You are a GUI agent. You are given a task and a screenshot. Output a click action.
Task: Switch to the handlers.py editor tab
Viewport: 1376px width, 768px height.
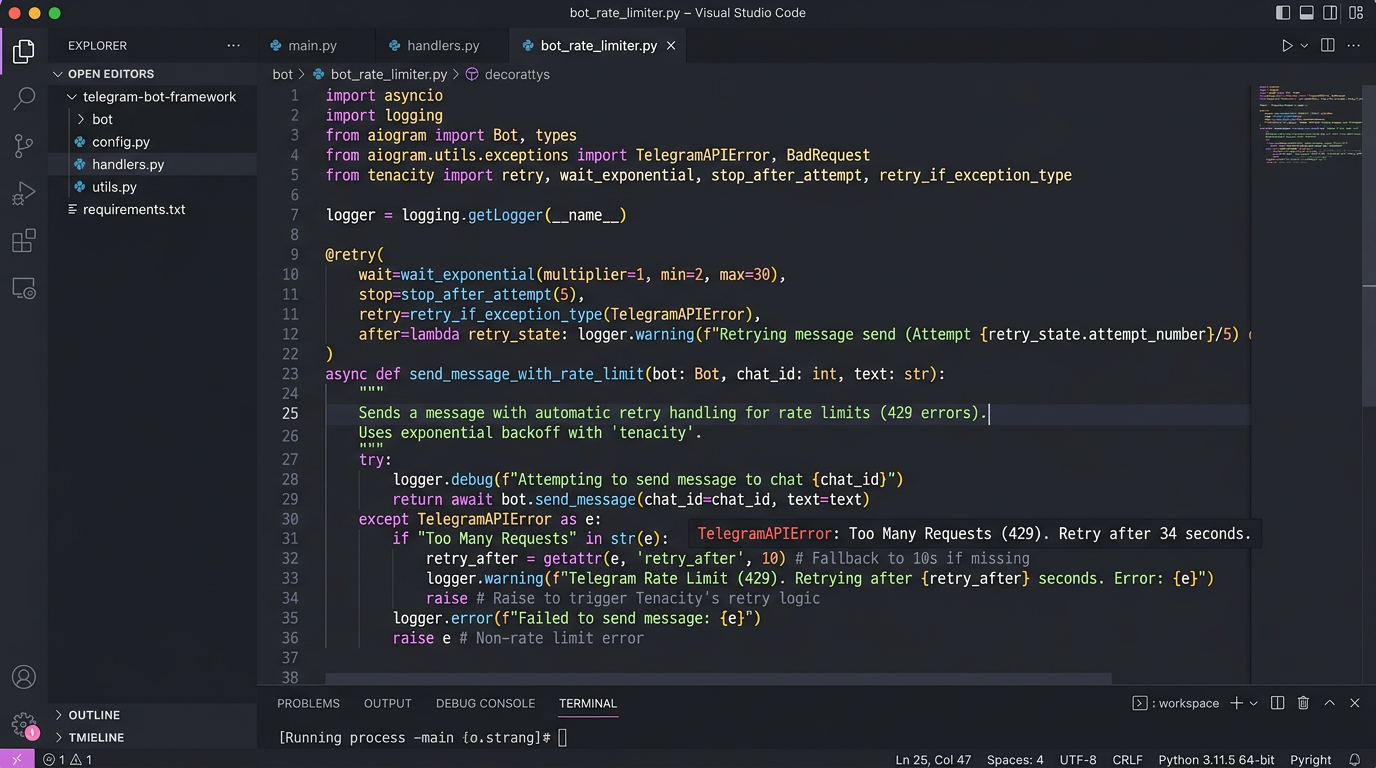click(x=442, y=46)
